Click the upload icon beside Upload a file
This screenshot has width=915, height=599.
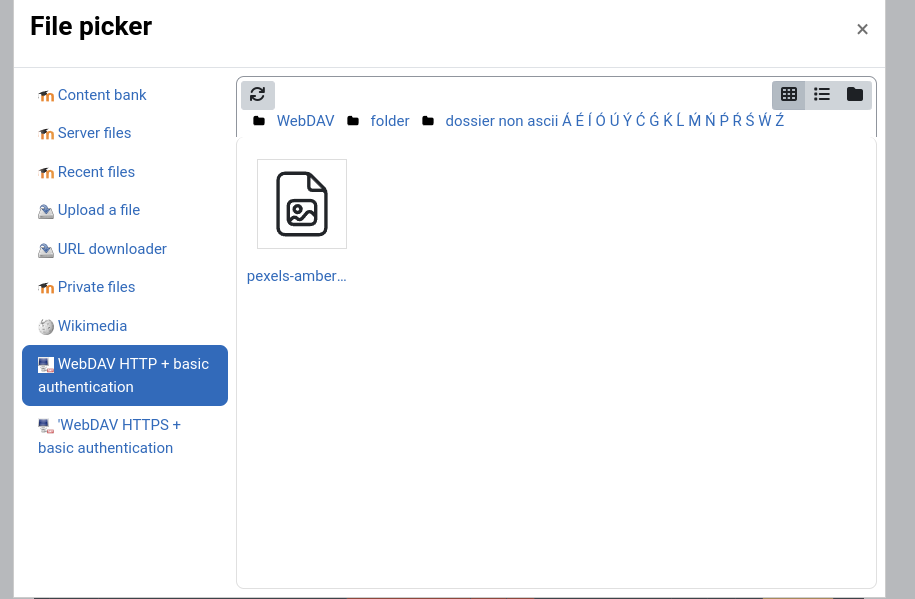pyautogui.click(x=46, y=211)
